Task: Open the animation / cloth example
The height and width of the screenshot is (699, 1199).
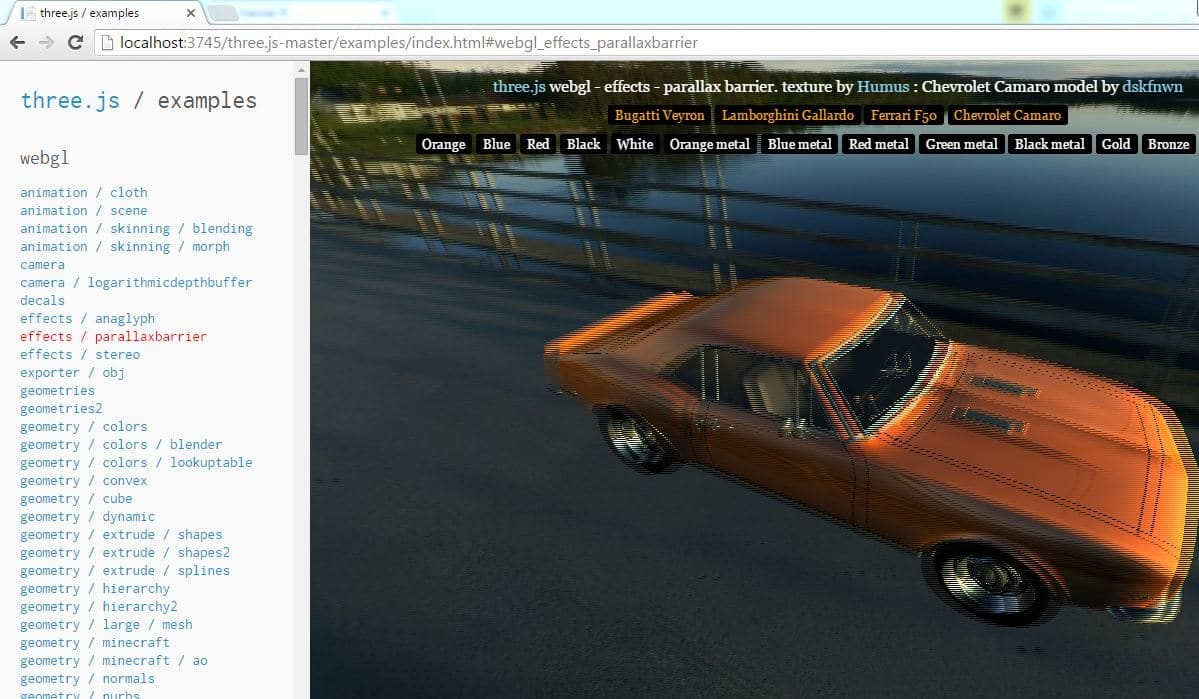Action: tap(84, 193)
